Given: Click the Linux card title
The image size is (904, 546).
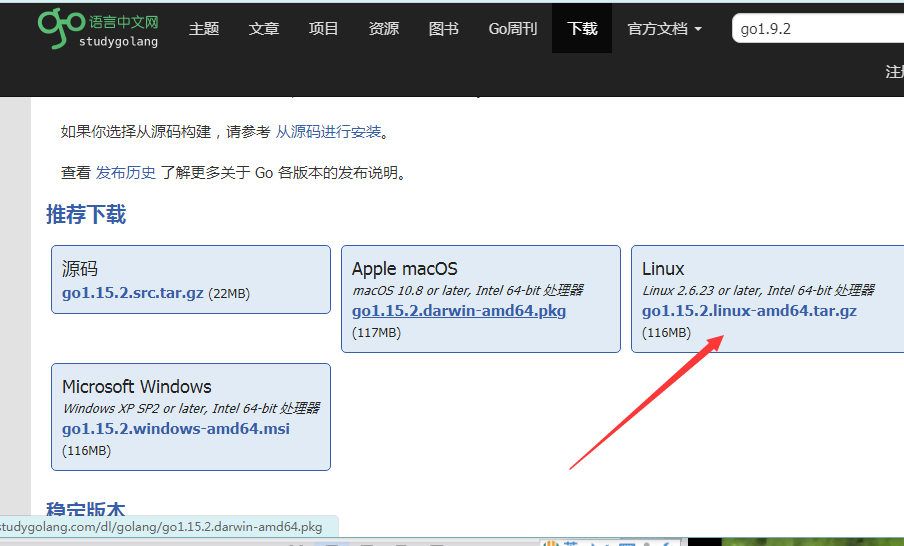Looking at the screenshot, I should click(x=663, y=269).
